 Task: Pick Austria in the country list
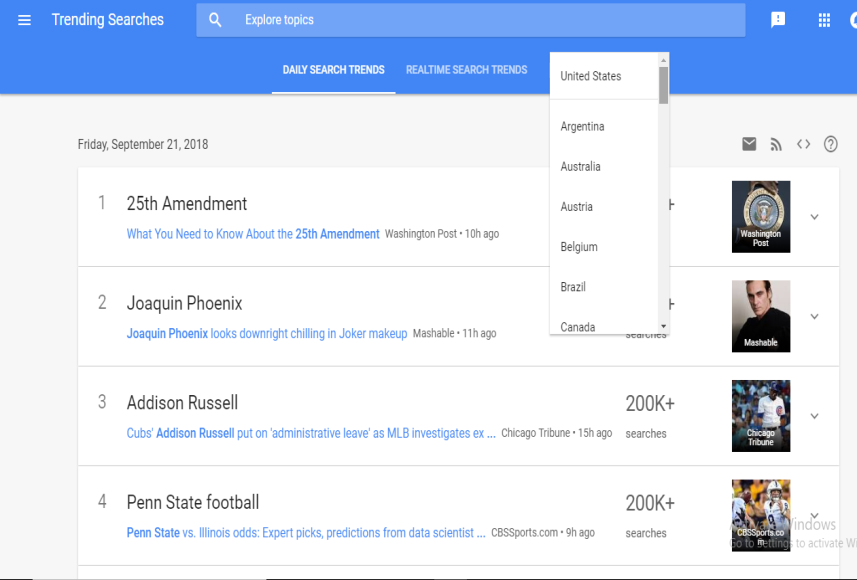click(x=604, y=207)
